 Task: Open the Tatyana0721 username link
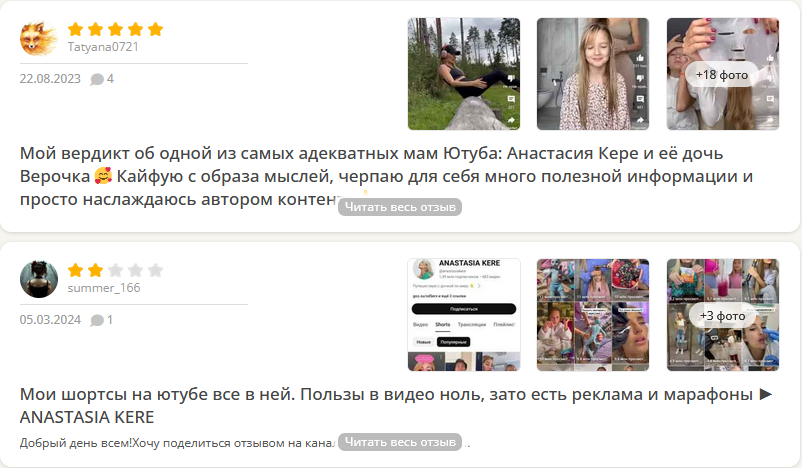coord(103,47)
